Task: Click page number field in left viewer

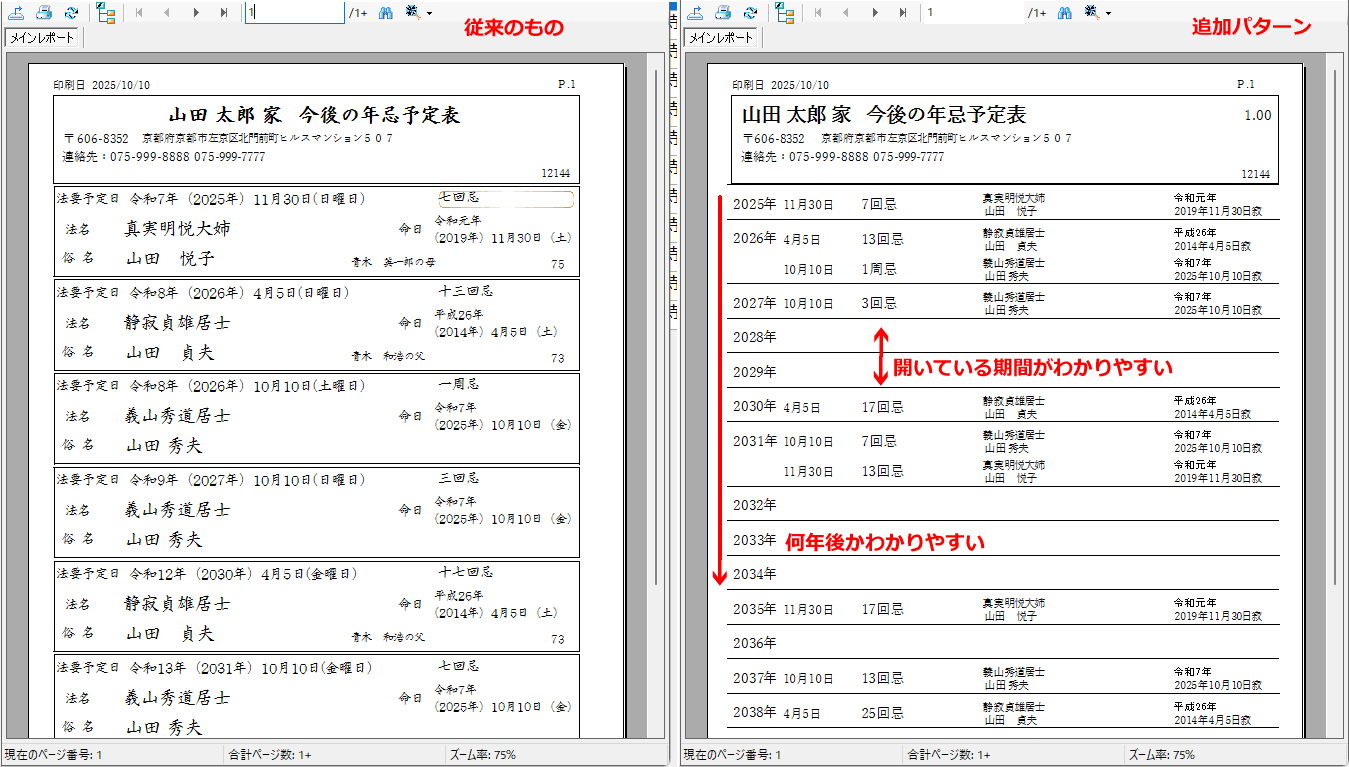Action: click(x=294, y=13)
